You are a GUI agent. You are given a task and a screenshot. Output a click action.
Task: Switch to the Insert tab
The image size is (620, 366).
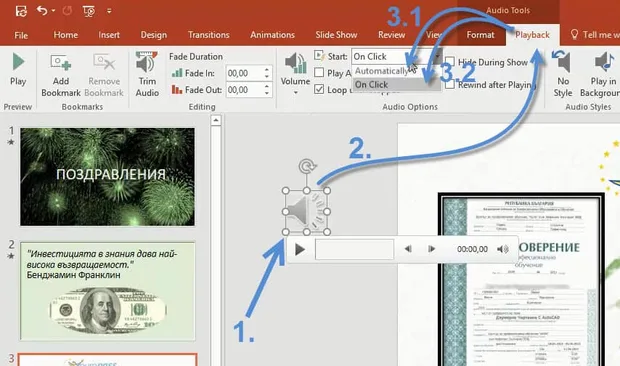tap(109, 35)
